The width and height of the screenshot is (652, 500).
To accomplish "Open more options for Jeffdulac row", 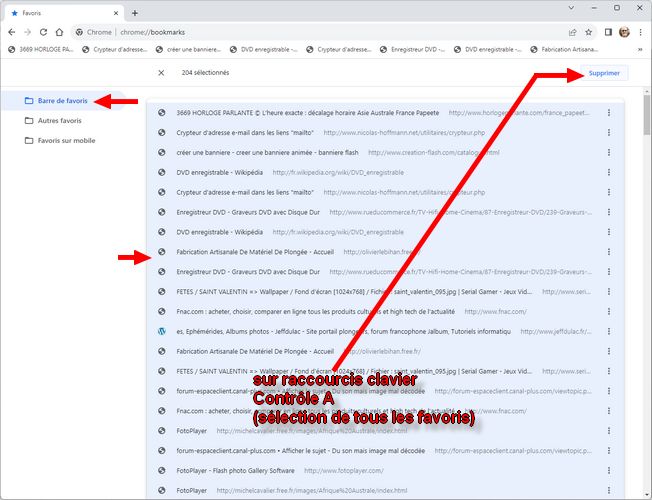I will click(609, 332).
